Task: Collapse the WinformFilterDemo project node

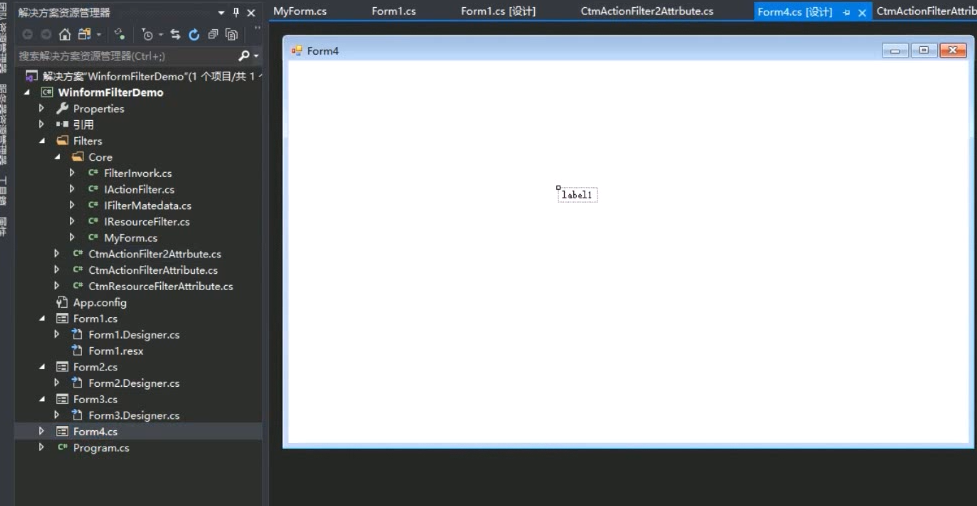Action: [x=27, y=92]
